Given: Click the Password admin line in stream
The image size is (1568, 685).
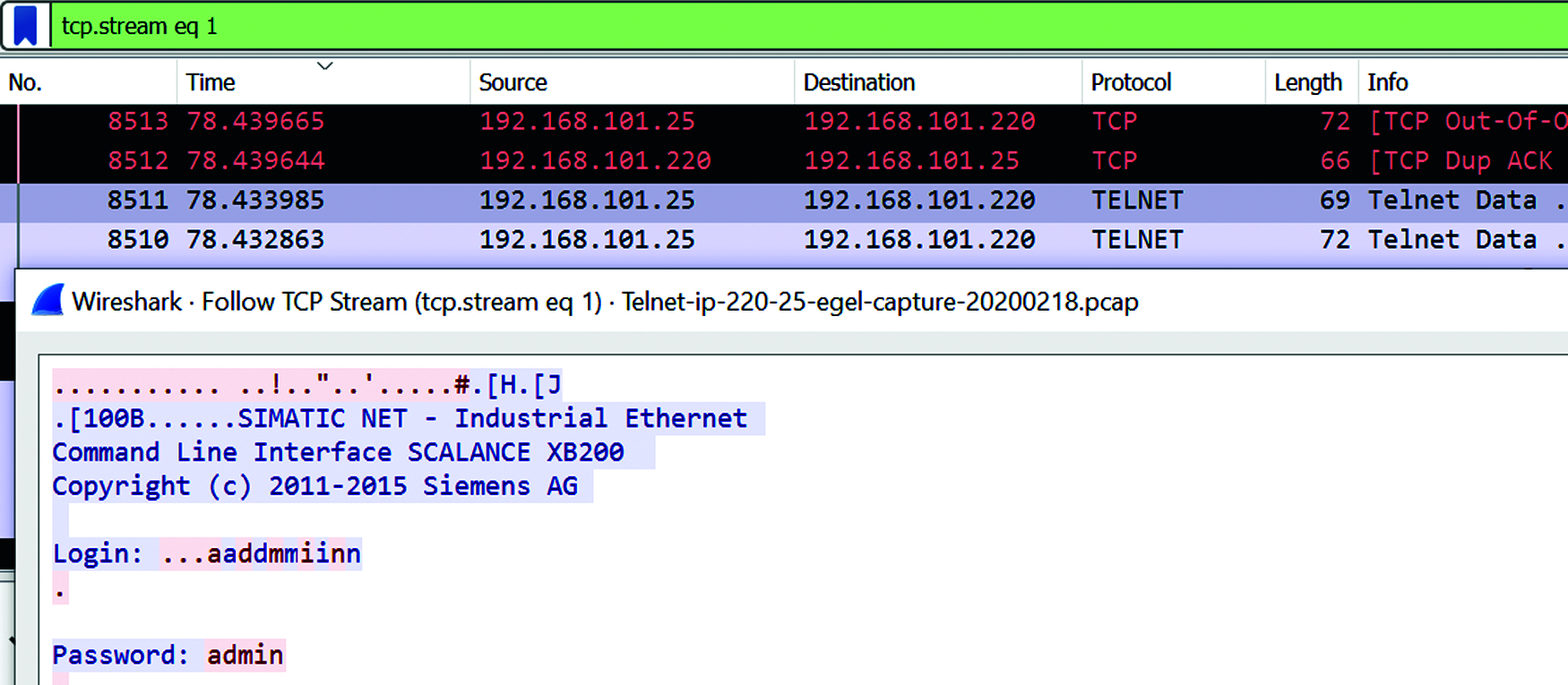Looking at the screenshot, I should (168, 655).
